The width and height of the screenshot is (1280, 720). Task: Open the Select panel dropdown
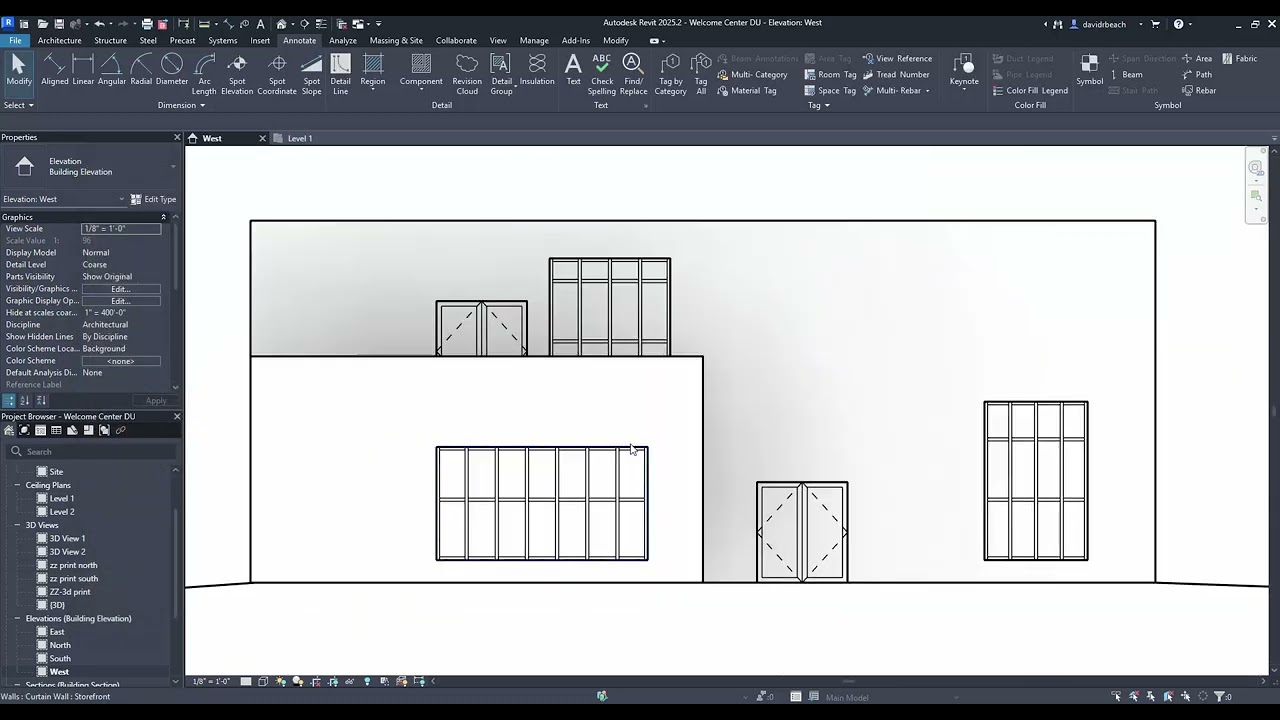coord(19,105)
